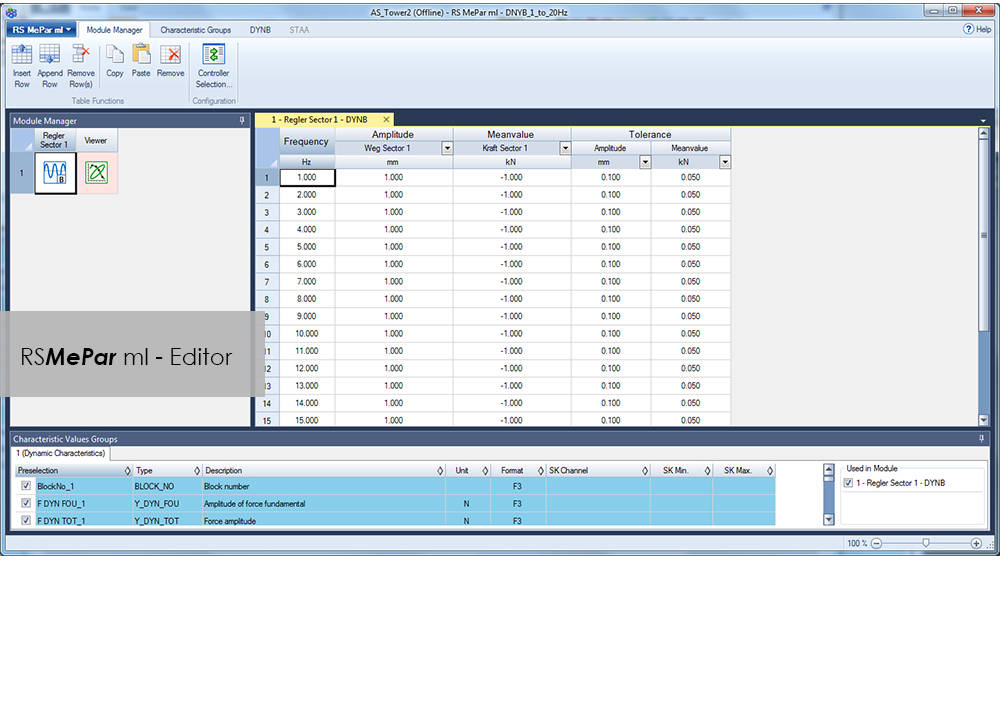Close the Regler Sector 1 - DYNB document tab
Screen dimensions: 1000x709
(x=387, y=119)
